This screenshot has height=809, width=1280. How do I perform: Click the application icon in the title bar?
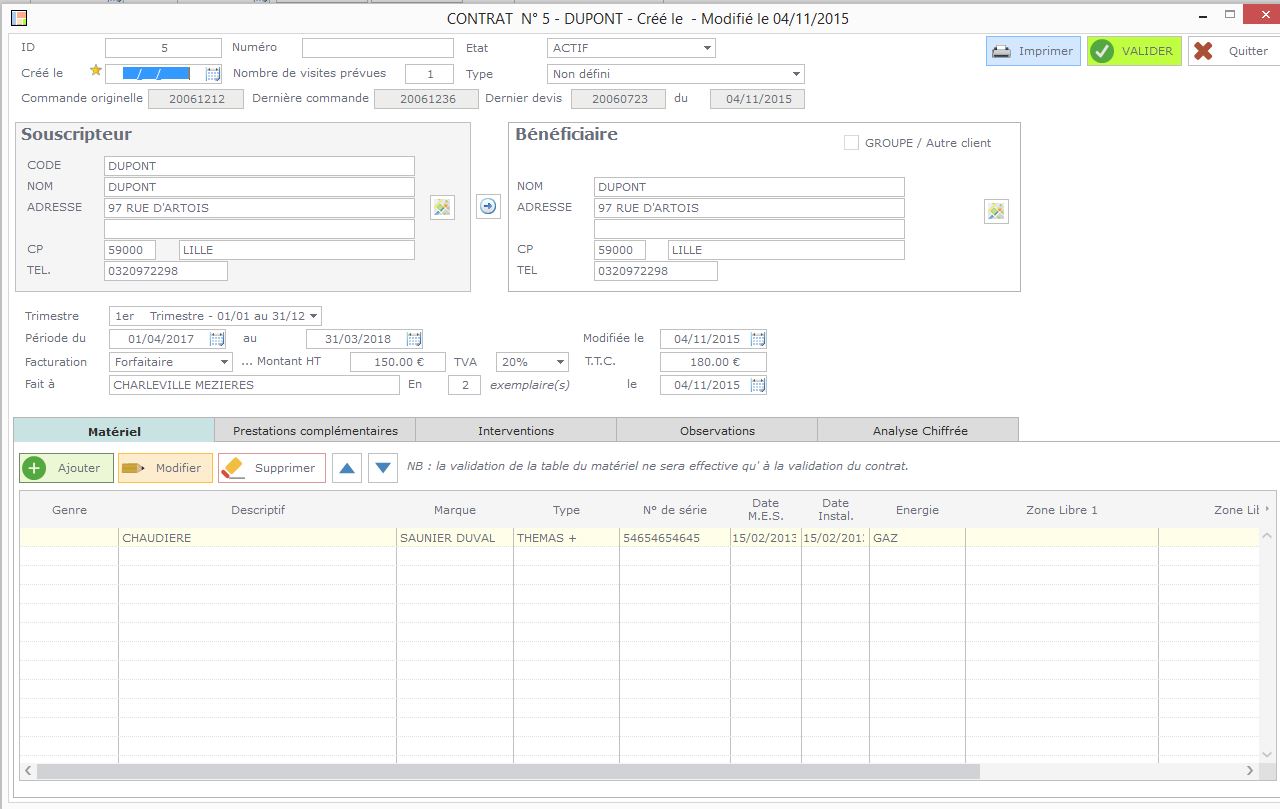[x=18, y=17]
